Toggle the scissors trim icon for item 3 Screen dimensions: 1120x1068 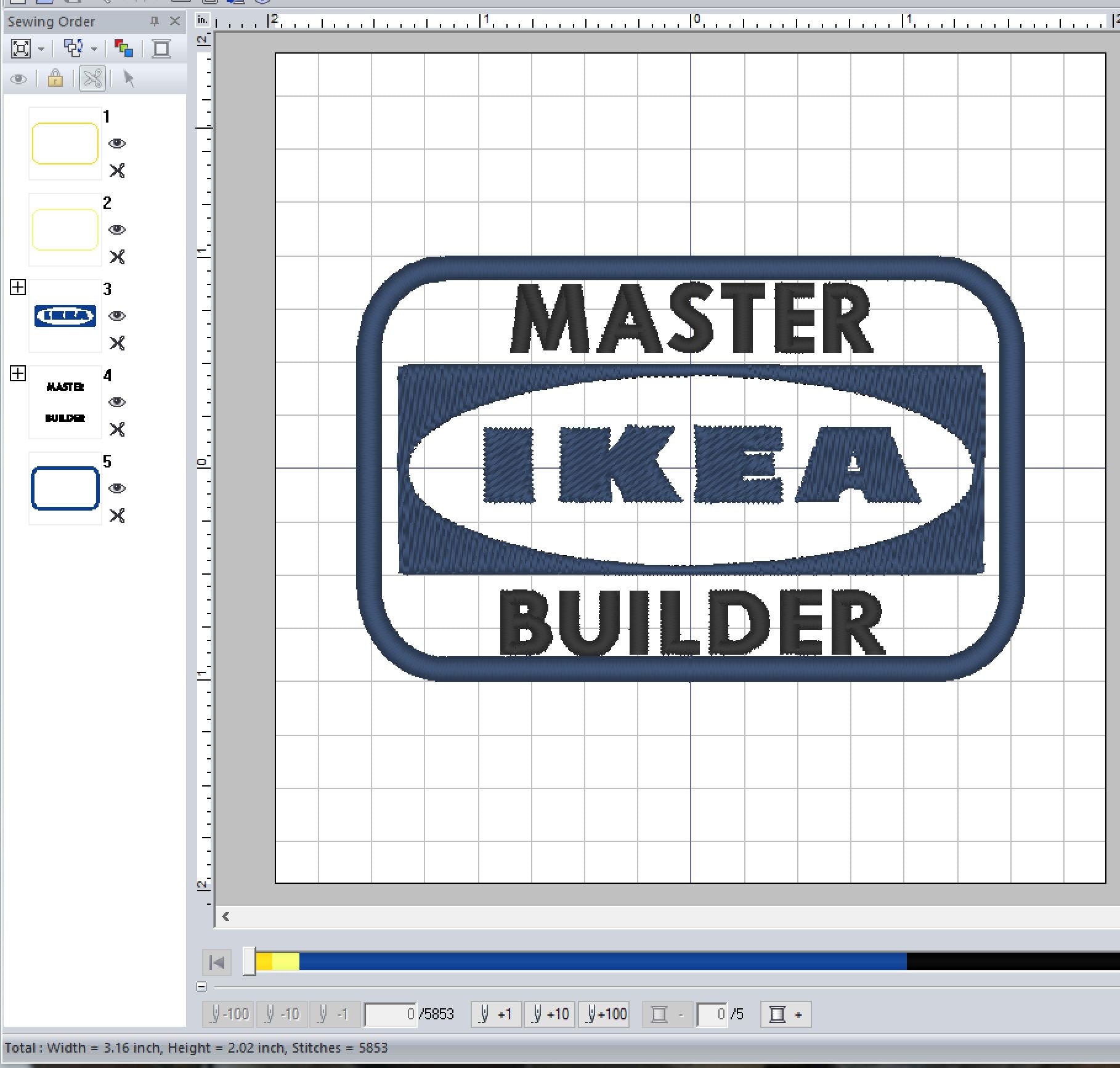point(117,343)
